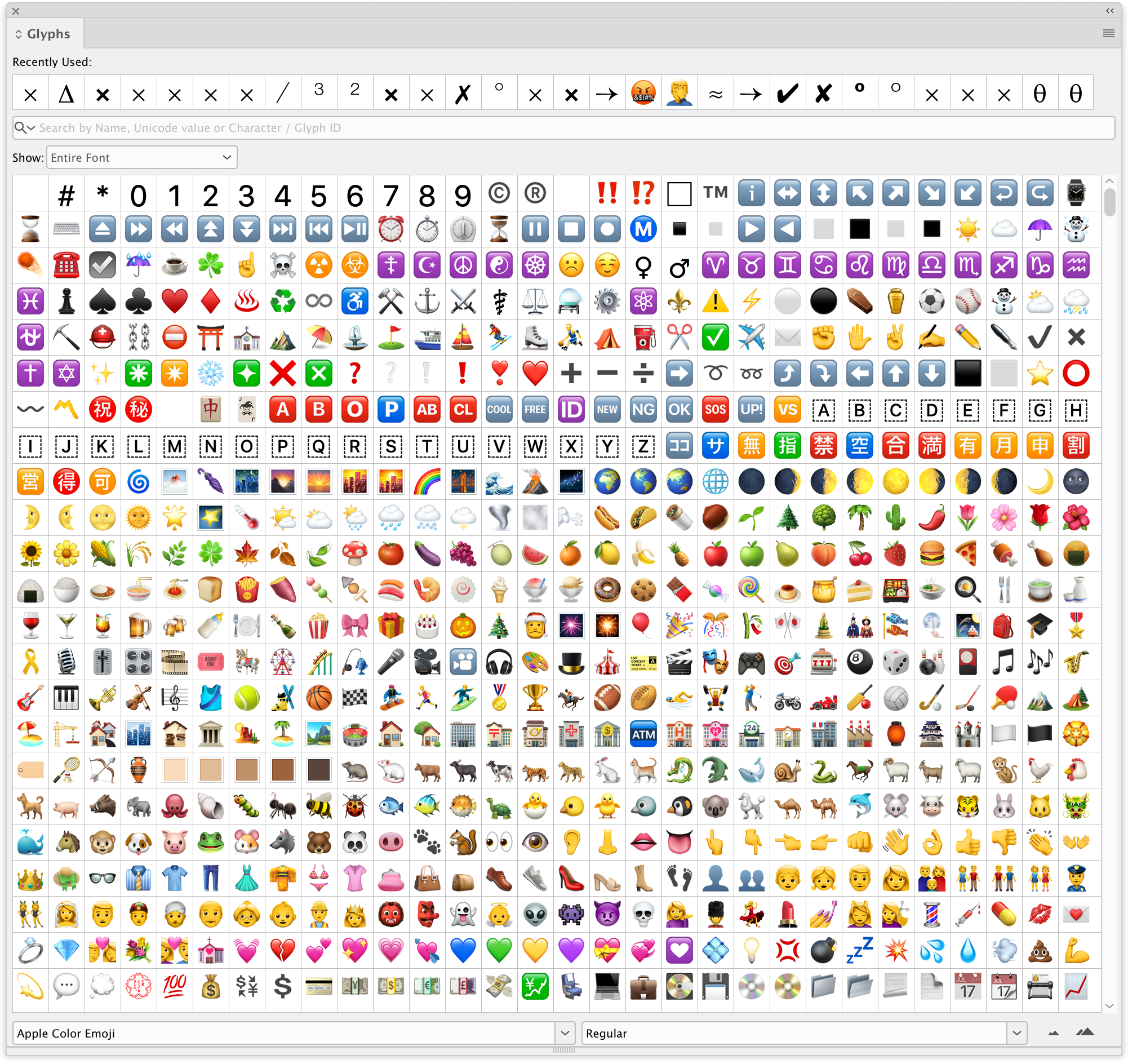Click the scrollbar down arrow
Viewport: 1128px width, 1064px height.
tap(1109, 1006)
